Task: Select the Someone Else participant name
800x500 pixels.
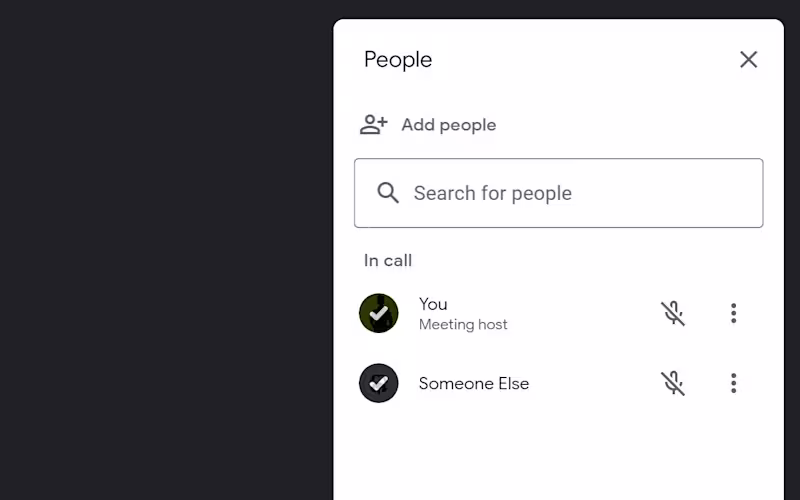Action: 474,383
